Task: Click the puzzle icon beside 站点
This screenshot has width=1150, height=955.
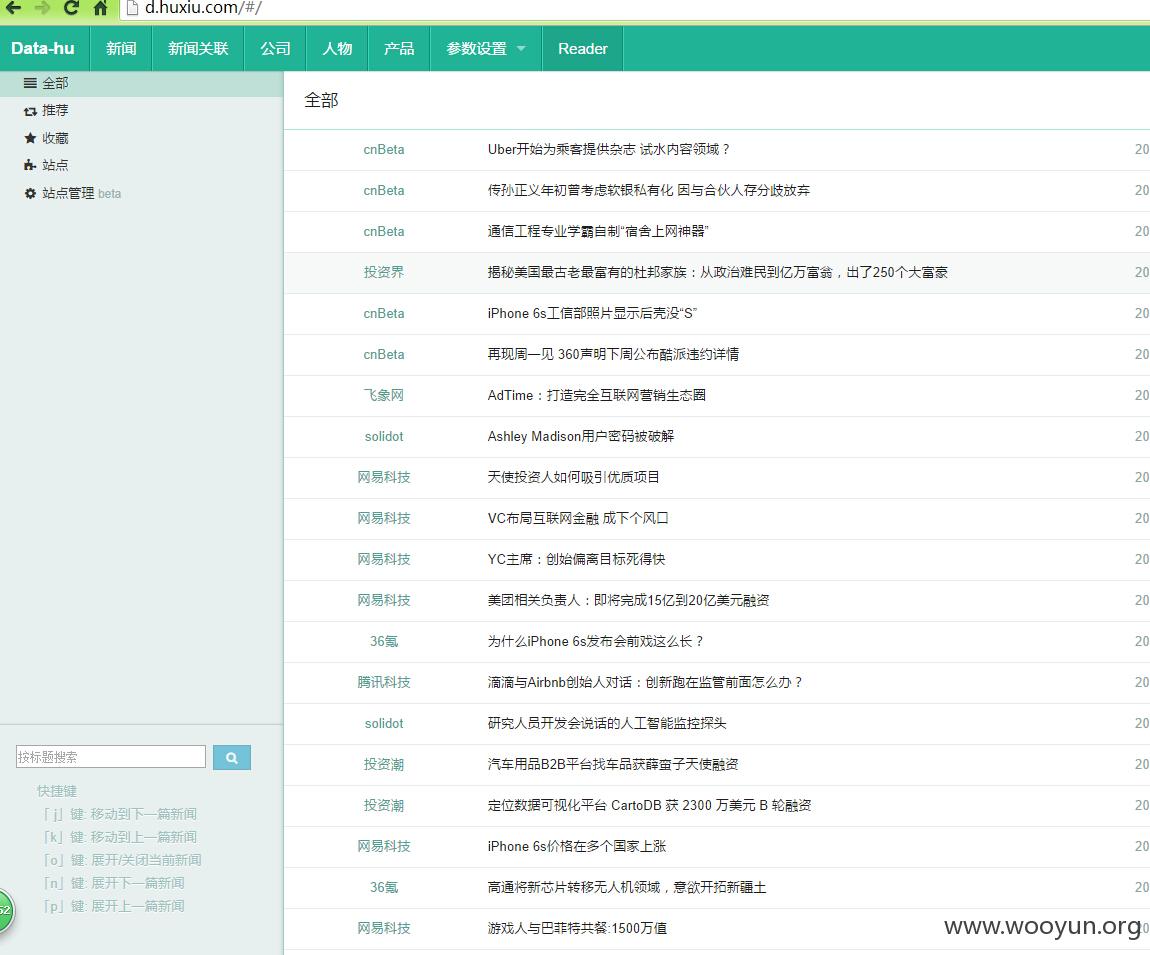Action: [30, 165]
